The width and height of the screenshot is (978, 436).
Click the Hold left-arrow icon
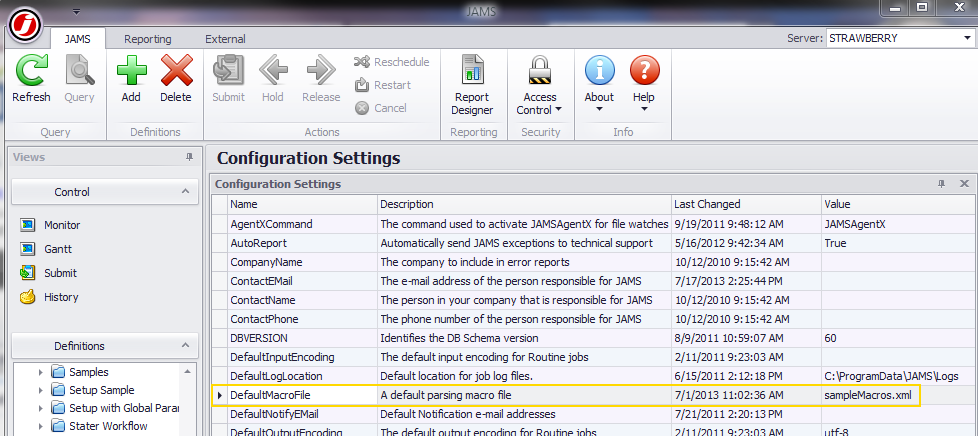pos(273,70)
